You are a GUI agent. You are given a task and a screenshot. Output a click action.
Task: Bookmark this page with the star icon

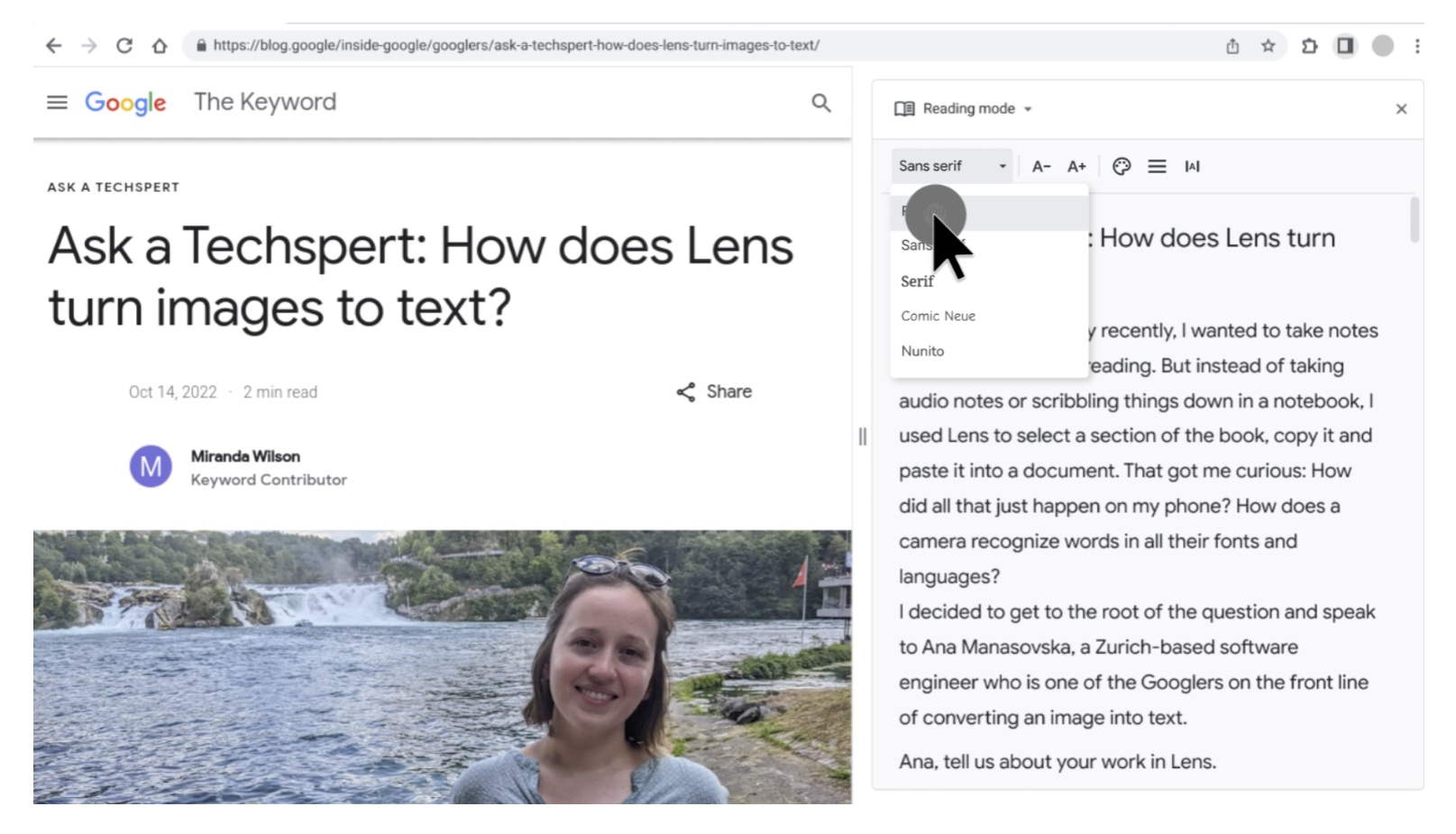point(1268,45)
